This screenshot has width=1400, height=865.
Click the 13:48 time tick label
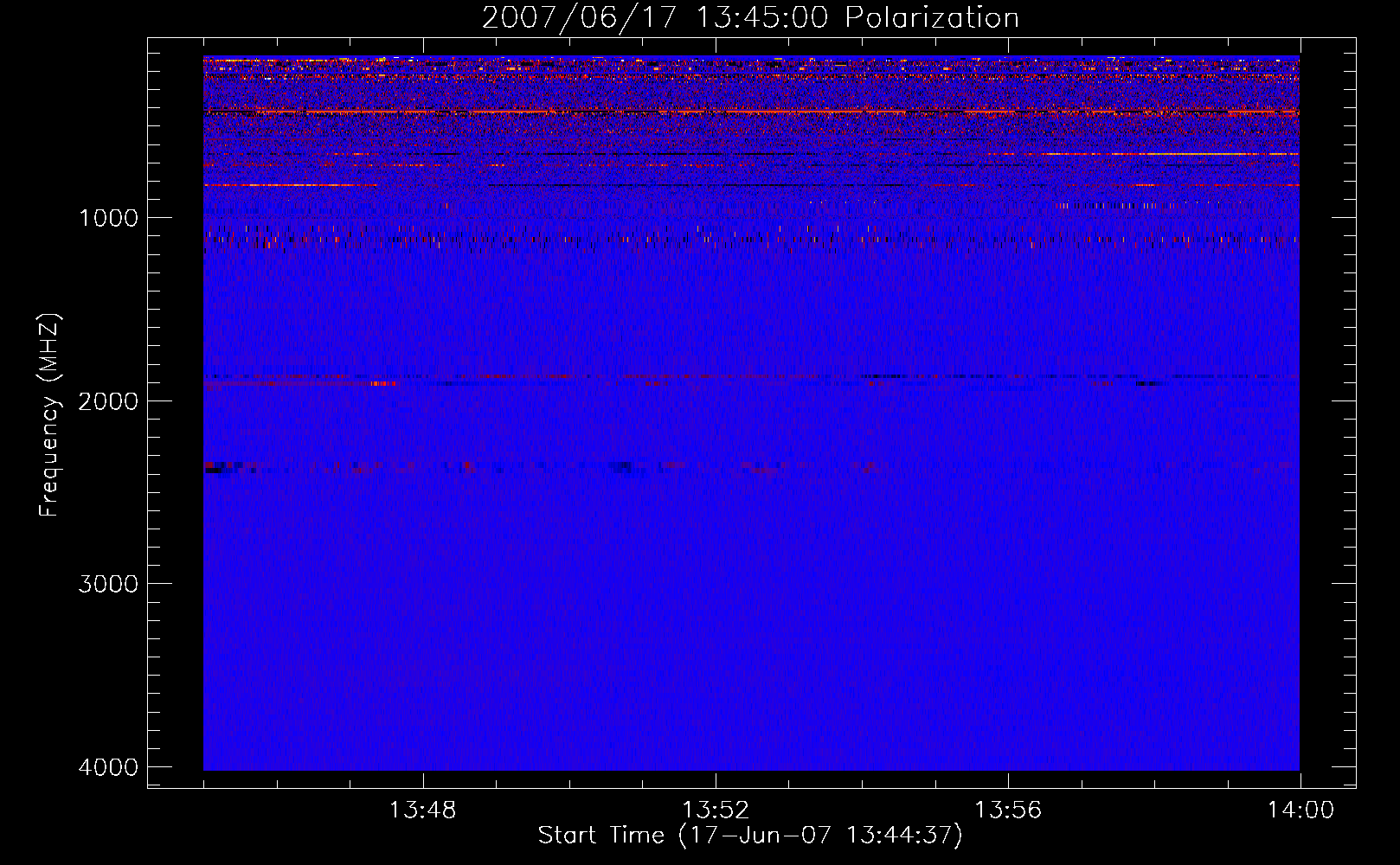pos(422,811)
